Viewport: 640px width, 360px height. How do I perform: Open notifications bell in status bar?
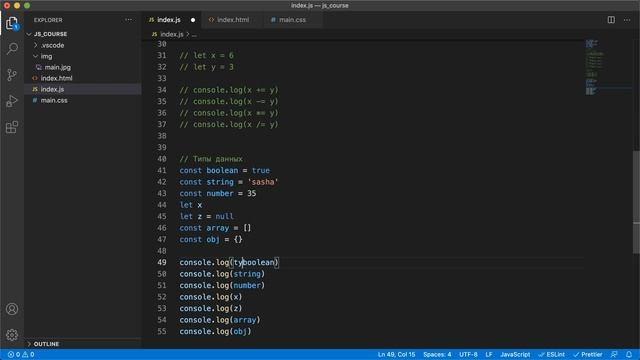(x=629, y=354)
